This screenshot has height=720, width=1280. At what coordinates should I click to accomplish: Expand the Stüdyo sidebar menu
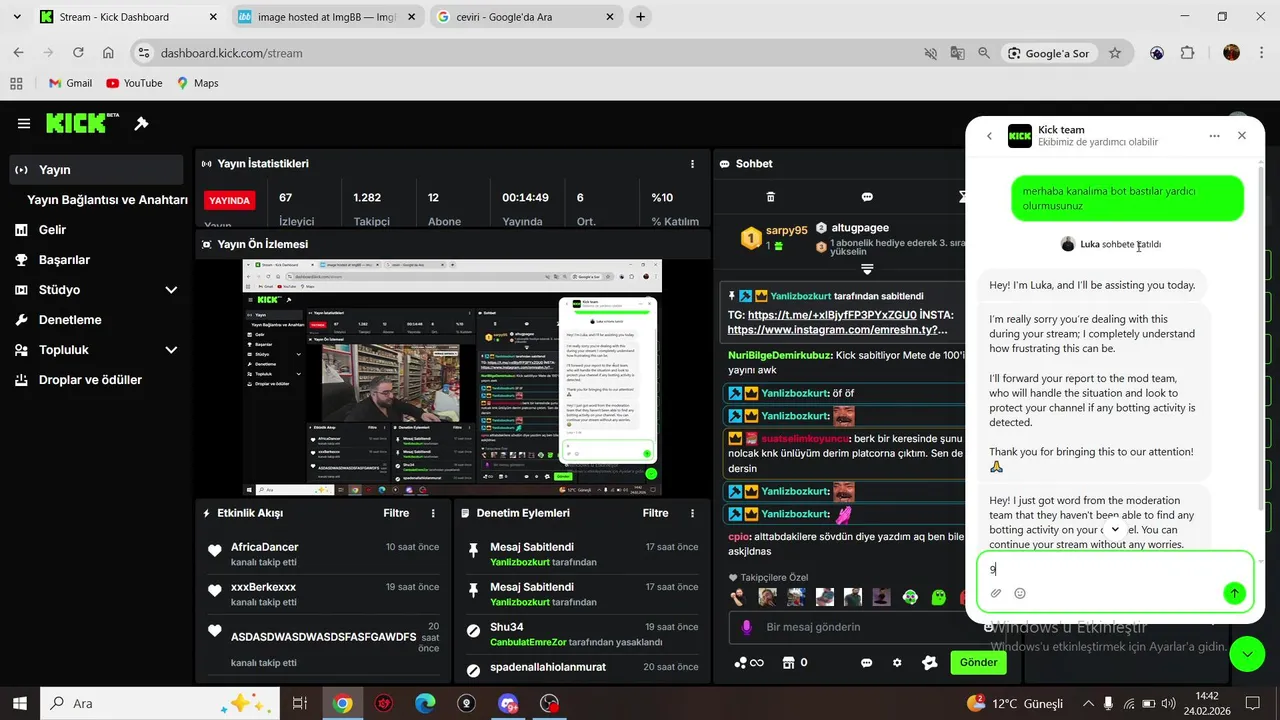click(x=96, y=290)
